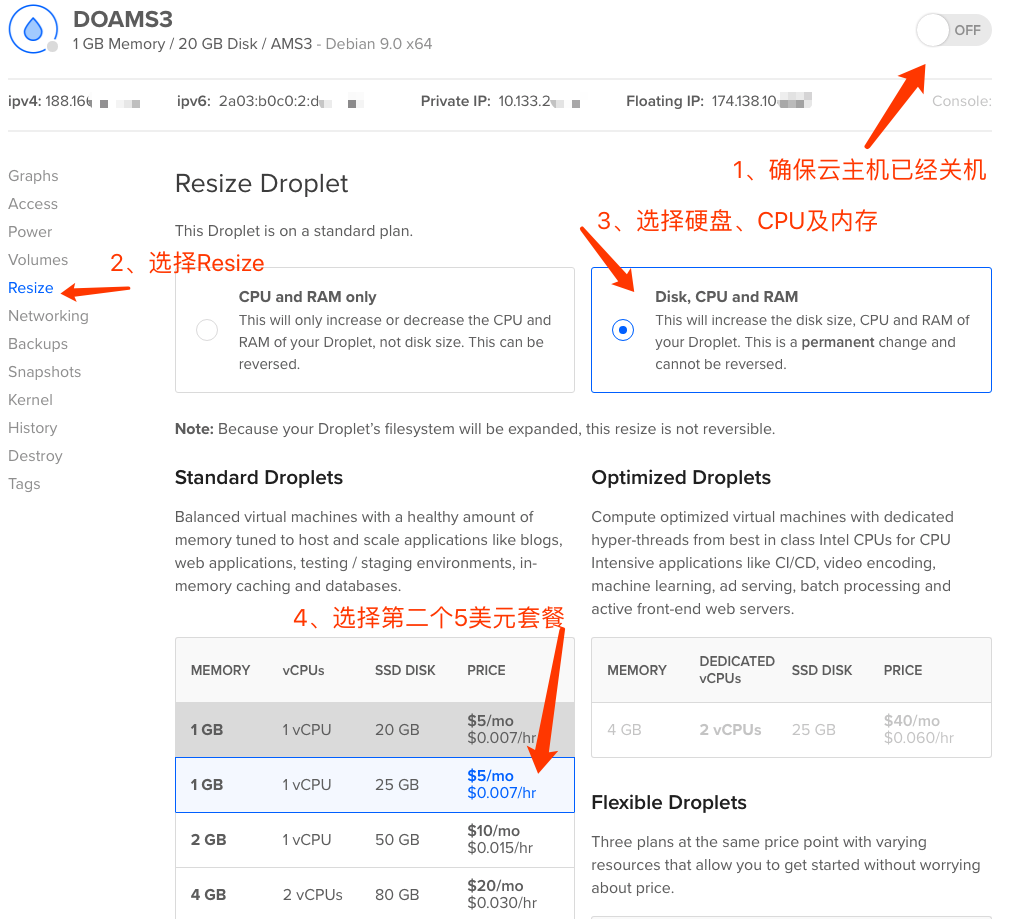The width and height of the screenshot is (1016, 919).
Task: Choose the 4 GB $20/mo plan row
Action: point(375,894)
